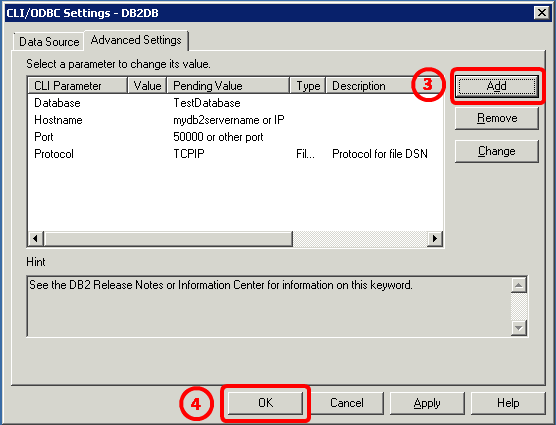Click the Value column header

point(147,86)
